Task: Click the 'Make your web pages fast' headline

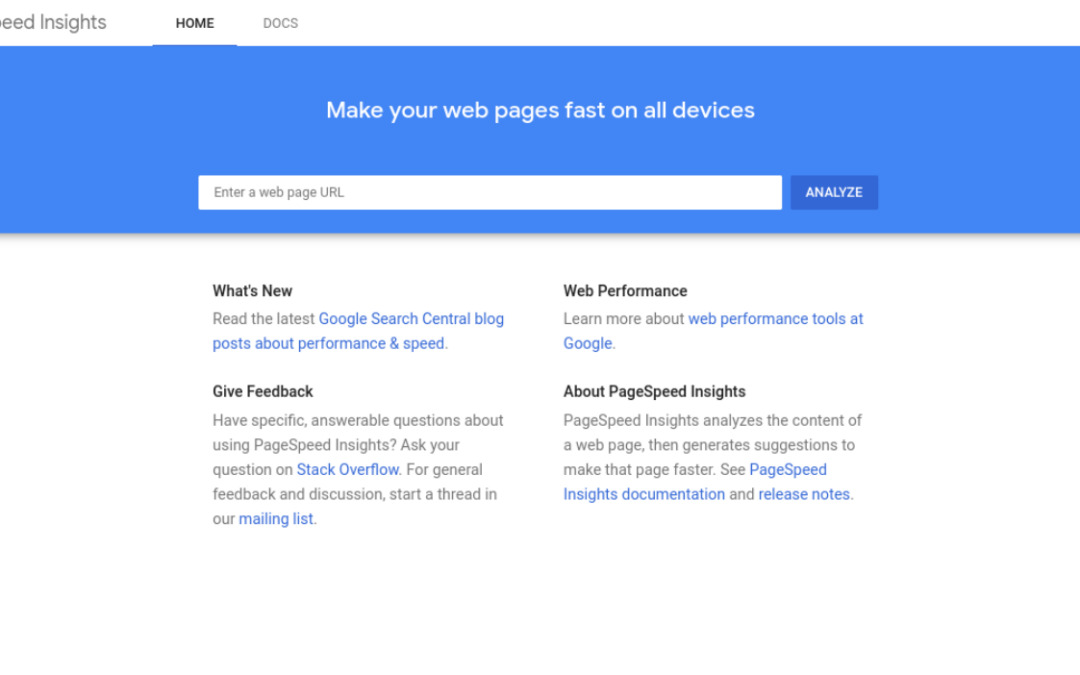Action: (540, 110)
